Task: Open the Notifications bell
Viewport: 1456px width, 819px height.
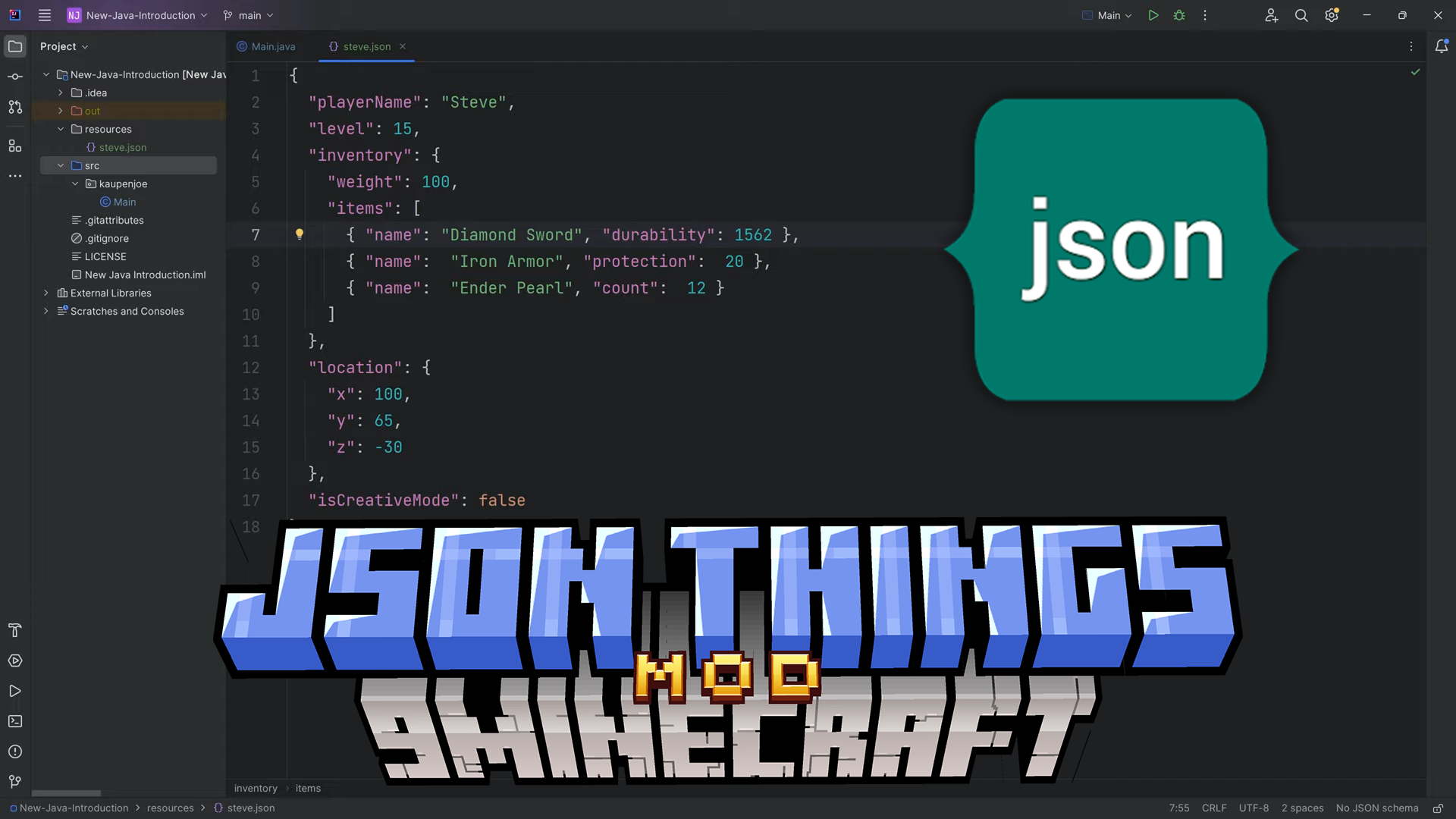Action: coord(1442,46)
